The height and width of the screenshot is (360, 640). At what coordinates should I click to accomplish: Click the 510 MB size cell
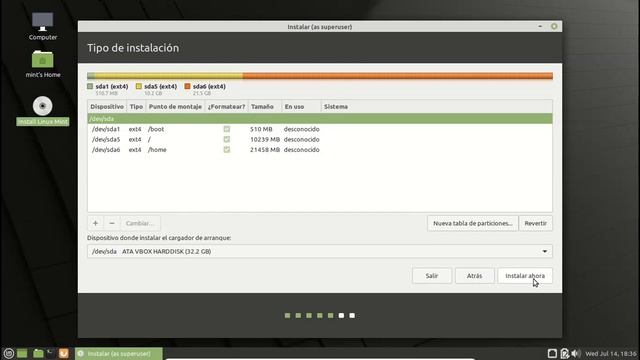point(261,129)
